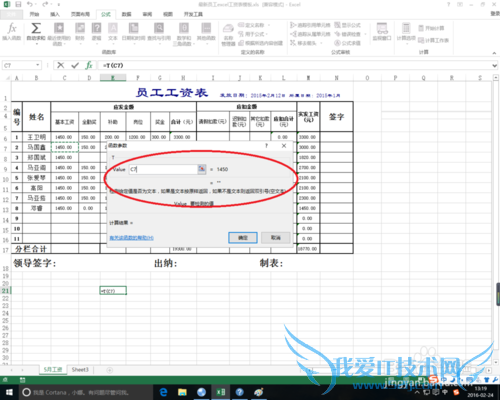Open Recently Used functions (最近使用的函数)
Viewport: 500px width, 400px height.
coord(59,33)
